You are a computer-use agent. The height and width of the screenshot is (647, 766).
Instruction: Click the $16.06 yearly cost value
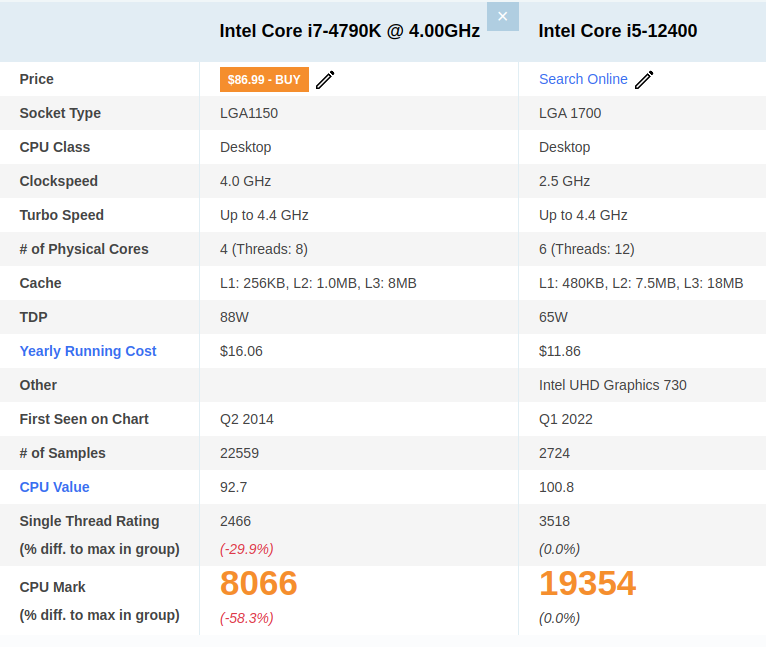coord(241,351)
